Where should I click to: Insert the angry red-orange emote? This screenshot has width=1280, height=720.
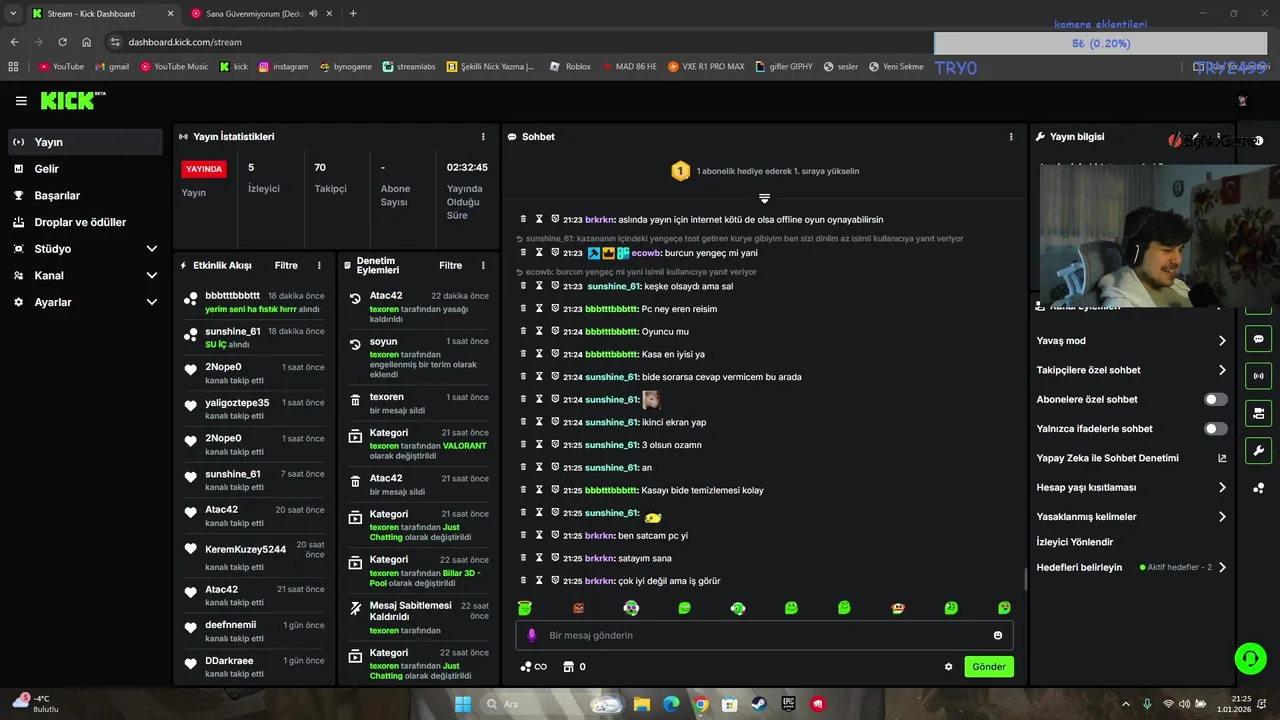click(578, 608)
